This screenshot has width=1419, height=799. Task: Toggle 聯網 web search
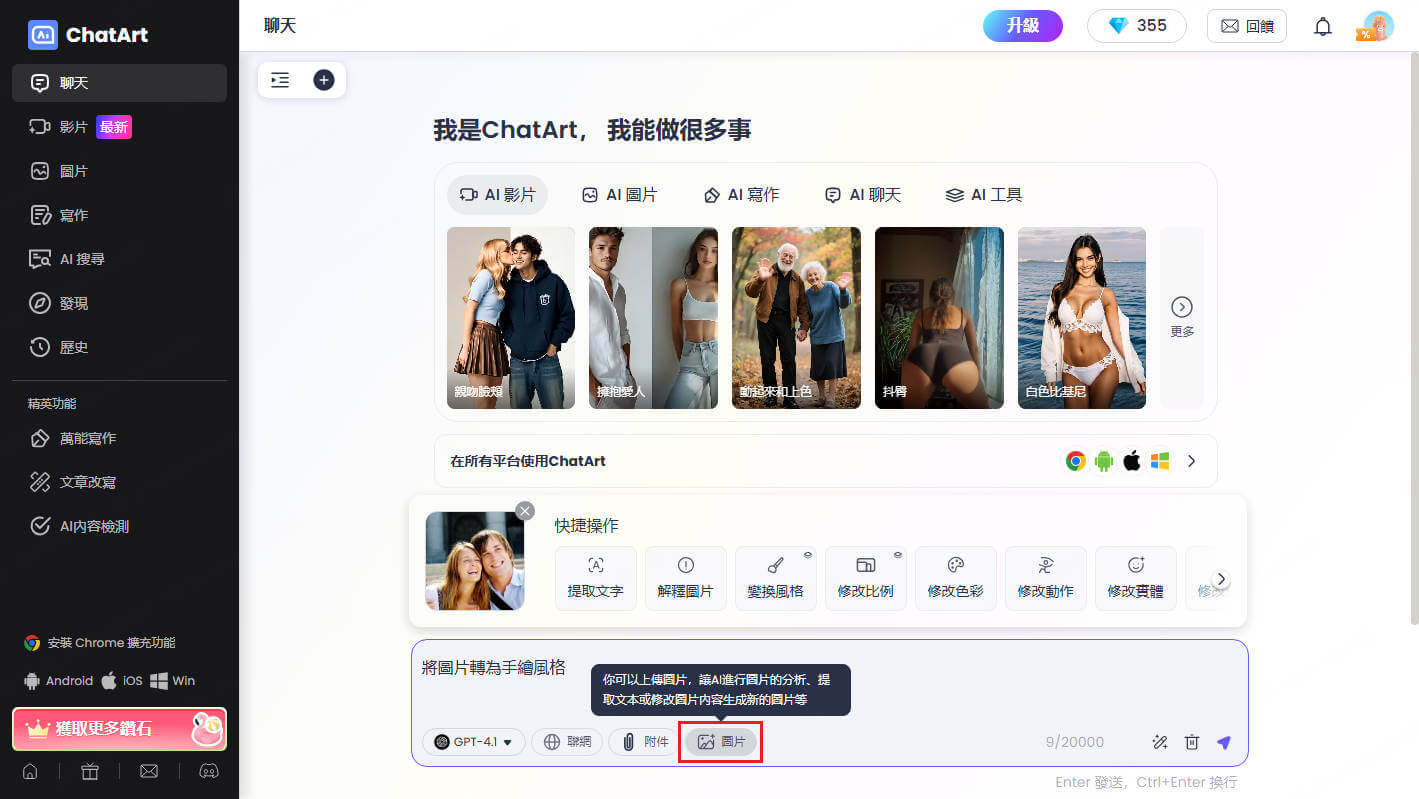[567, 742]
